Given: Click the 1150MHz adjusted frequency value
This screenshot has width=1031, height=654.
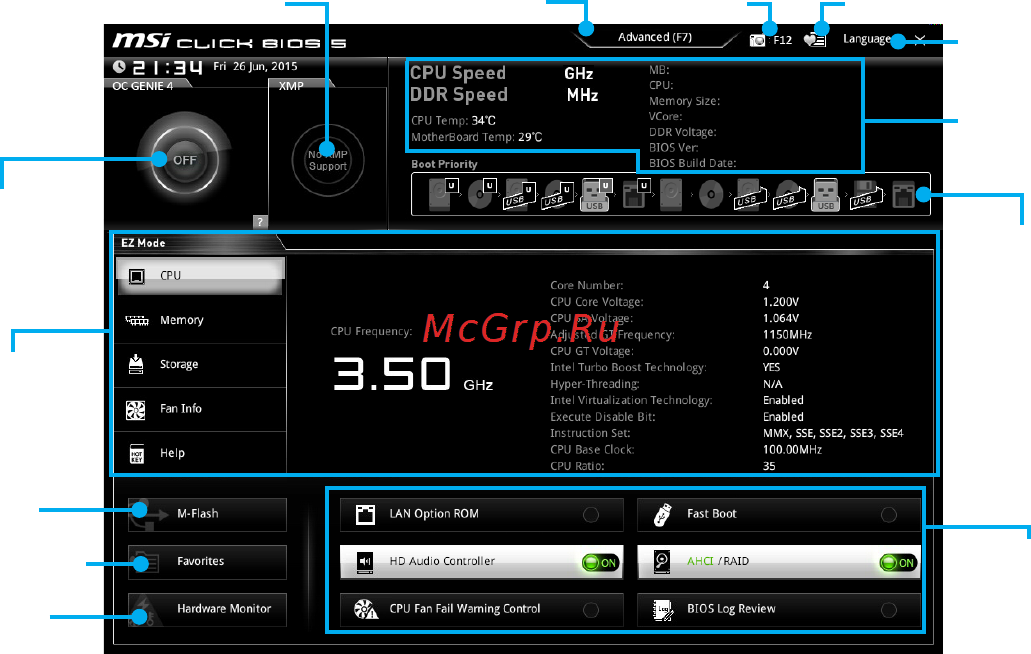Looking at the screenshot, I should click(787, 335).
